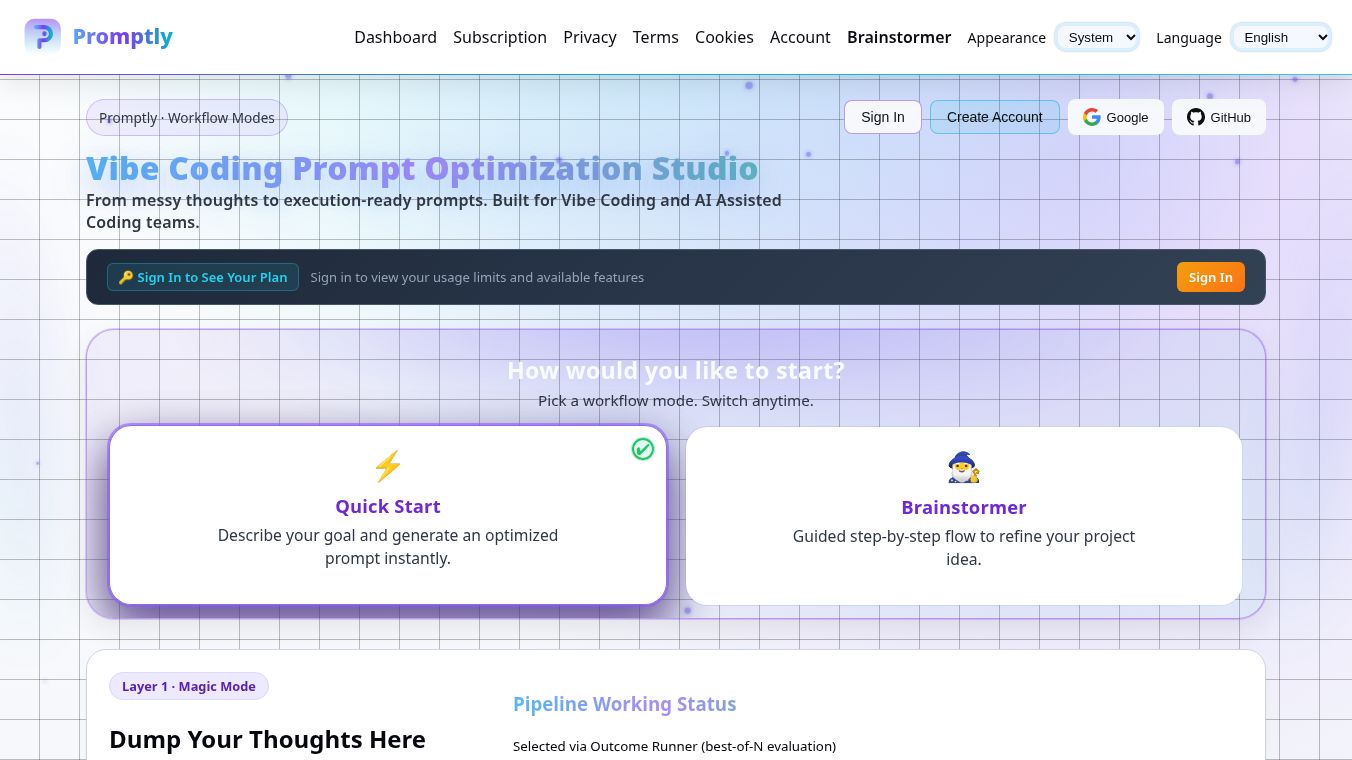Sign in with the GitHub button
Image resolution: width=1352 pixels, height=760 pixels.
pos(1219,117)
